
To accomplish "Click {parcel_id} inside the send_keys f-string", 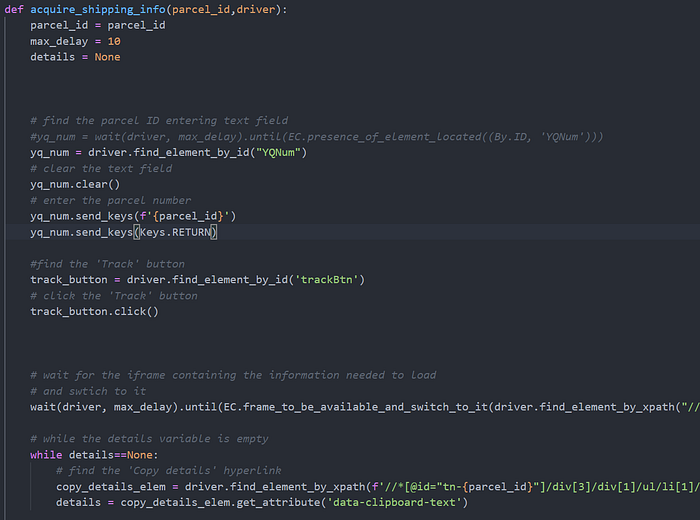I will tap(188, 216).
